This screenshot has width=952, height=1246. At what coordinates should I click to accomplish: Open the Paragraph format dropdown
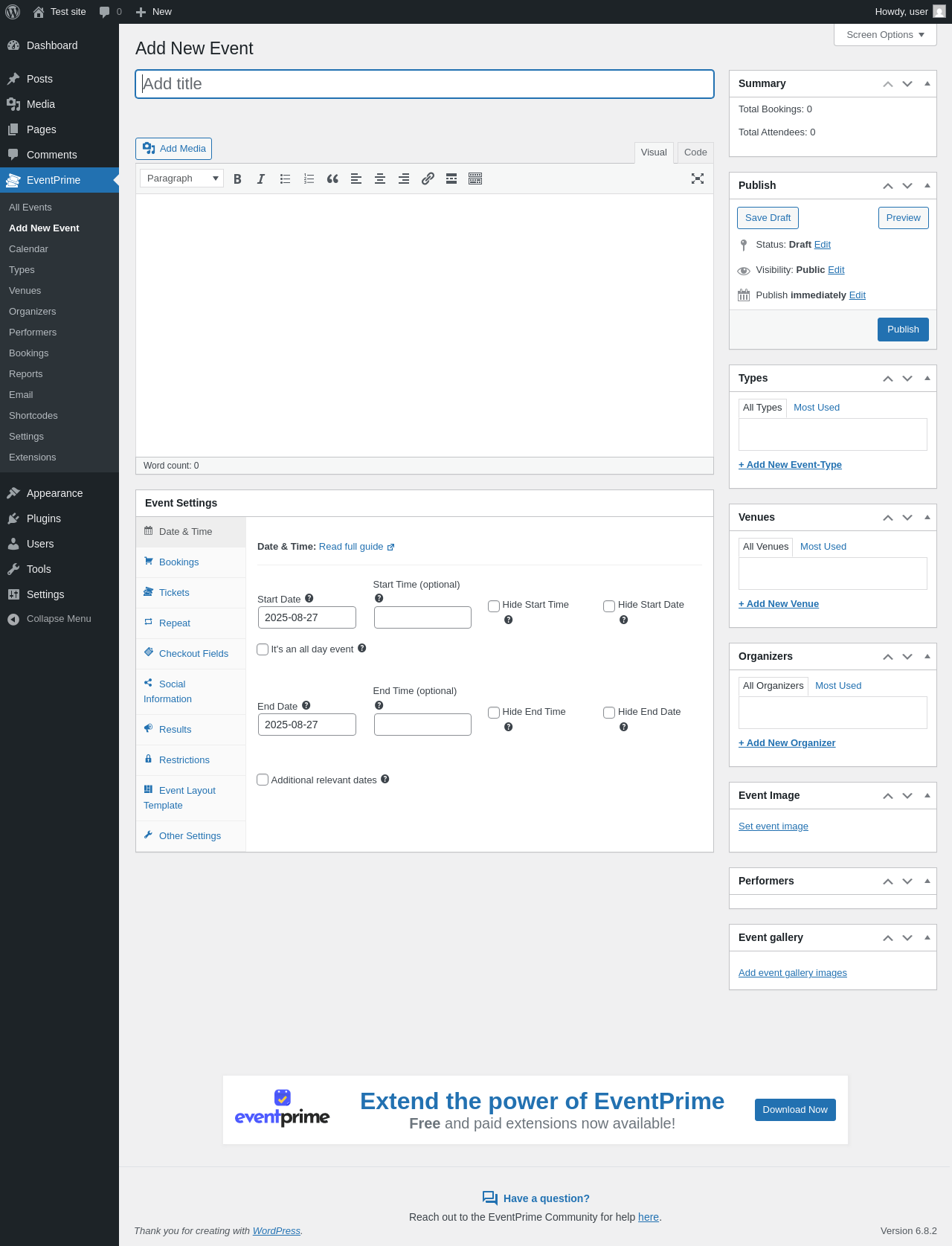click(x=182, y=179)
